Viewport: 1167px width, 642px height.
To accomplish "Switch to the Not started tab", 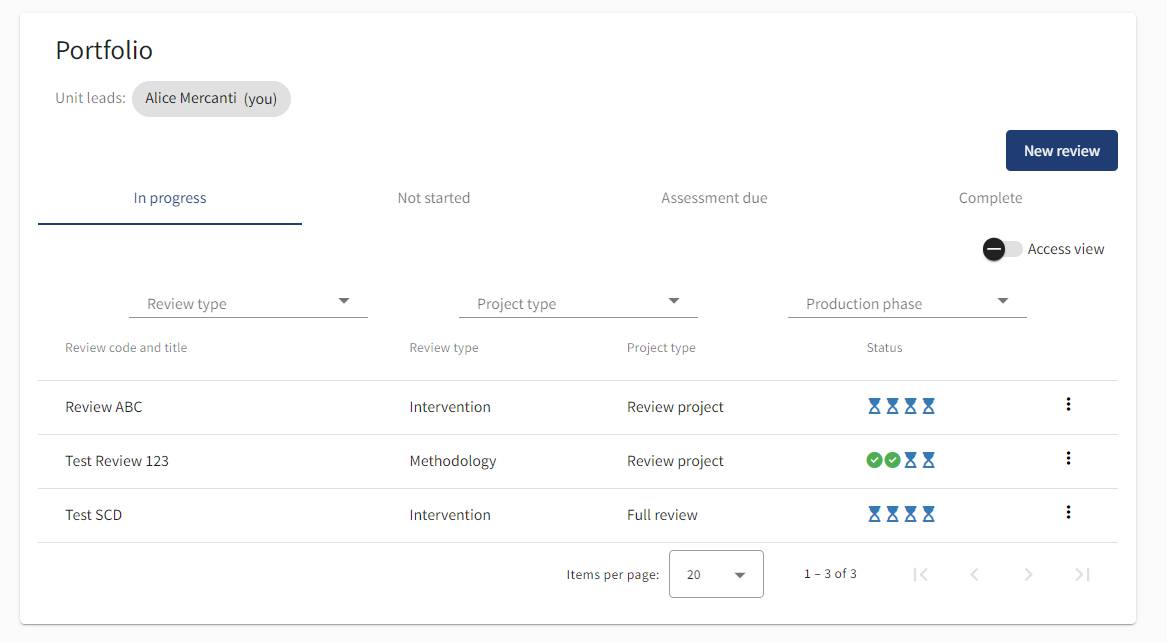I will pos(433,198).
